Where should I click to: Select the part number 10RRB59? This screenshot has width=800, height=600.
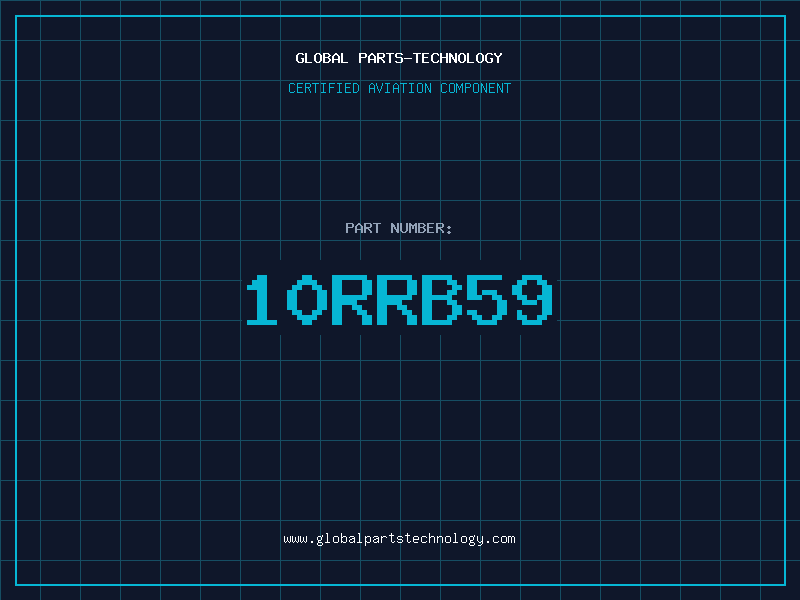[399, 299]
